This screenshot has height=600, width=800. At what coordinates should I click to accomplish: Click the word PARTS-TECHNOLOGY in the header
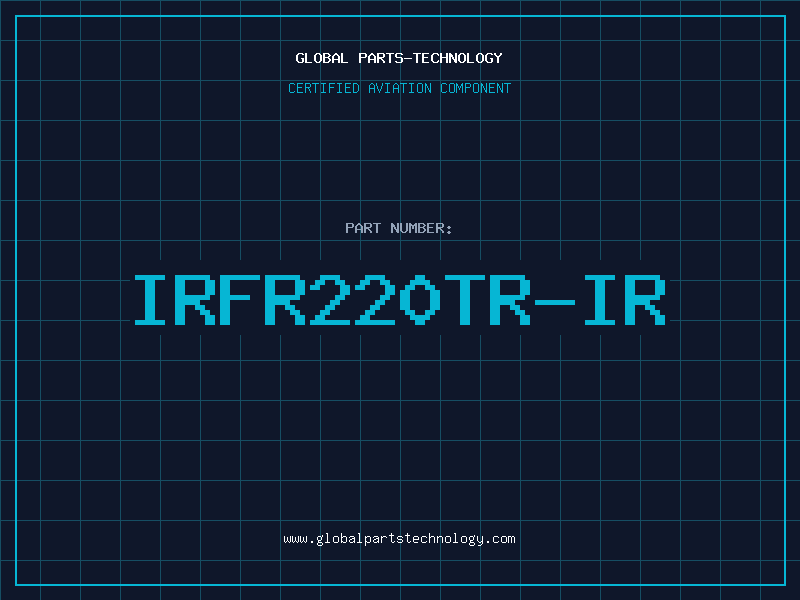click(x=430, y=58)
